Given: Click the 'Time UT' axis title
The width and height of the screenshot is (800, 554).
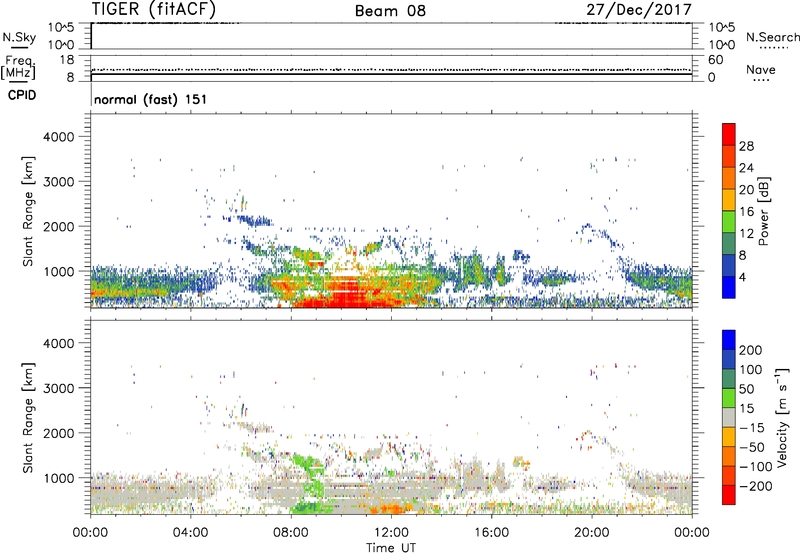Looking at the screenshot, I should pos(391,548).
